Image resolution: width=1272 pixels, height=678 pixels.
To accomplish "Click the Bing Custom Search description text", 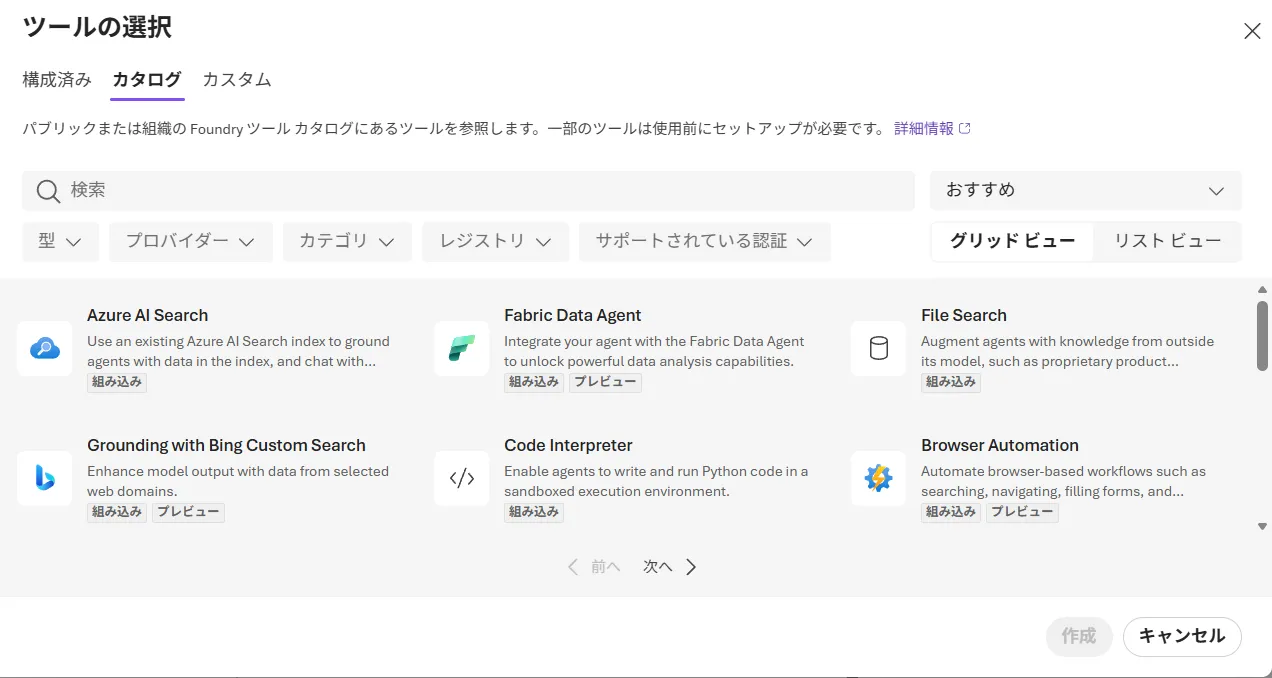I will pyautogui.click(x=238, y=481).
